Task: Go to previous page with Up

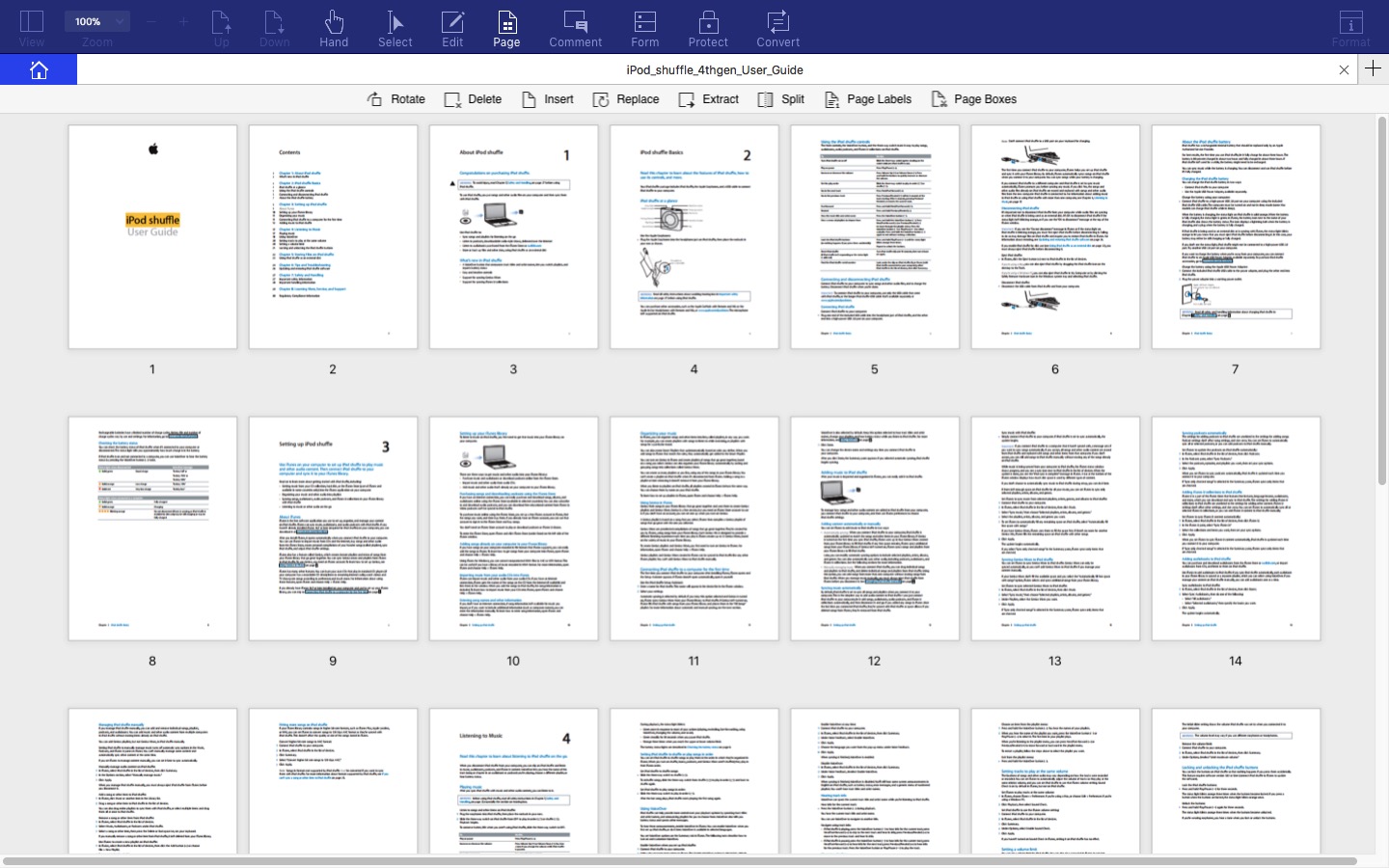Action: 221,28
